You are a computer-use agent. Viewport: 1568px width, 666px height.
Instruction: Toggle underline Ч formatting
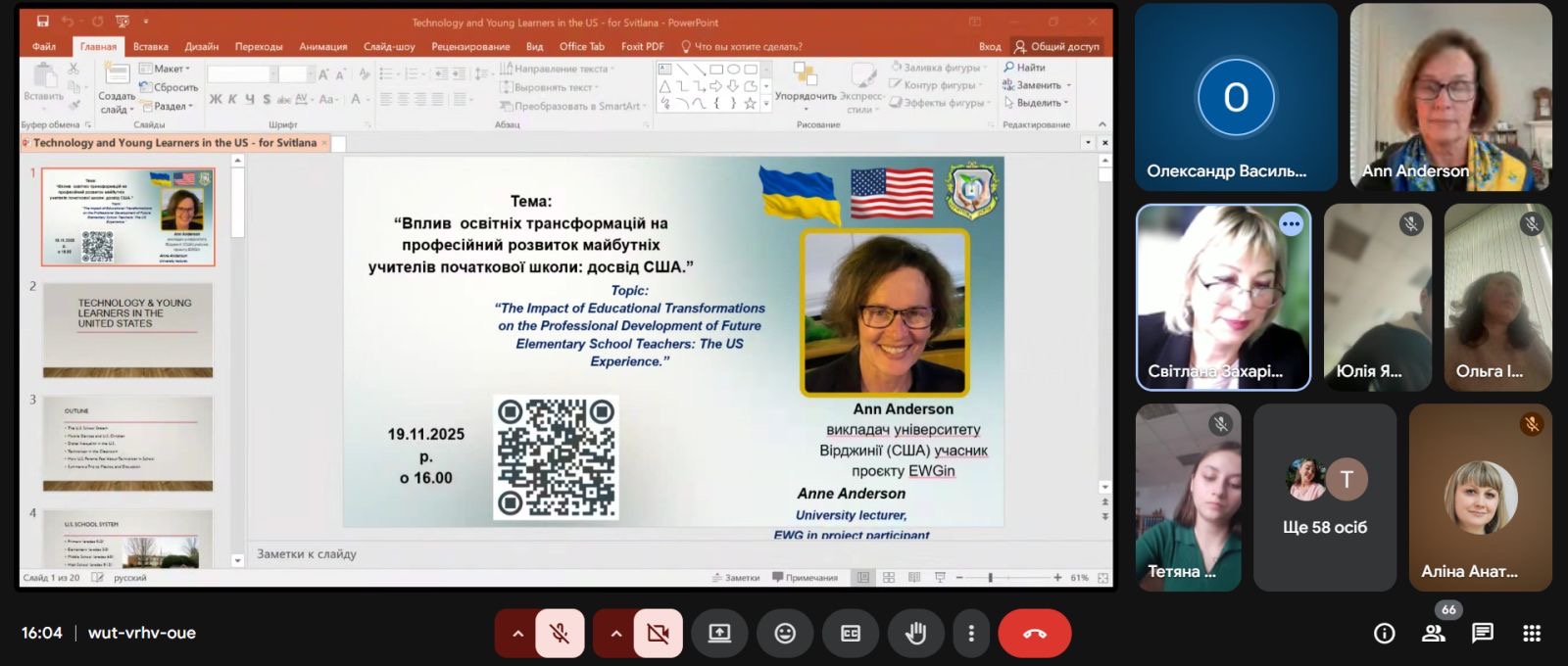[x=250, y=99]
